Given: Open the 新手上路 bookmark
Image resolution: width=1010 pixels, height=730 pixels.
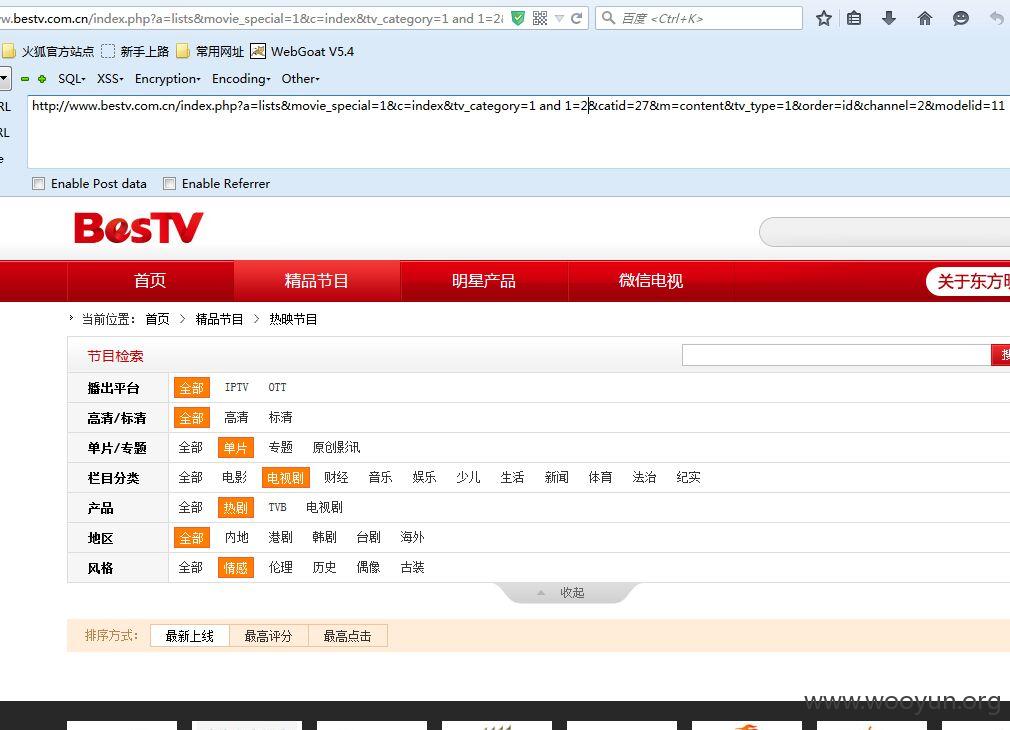Looking at the screenshot, I should [135, 52].
